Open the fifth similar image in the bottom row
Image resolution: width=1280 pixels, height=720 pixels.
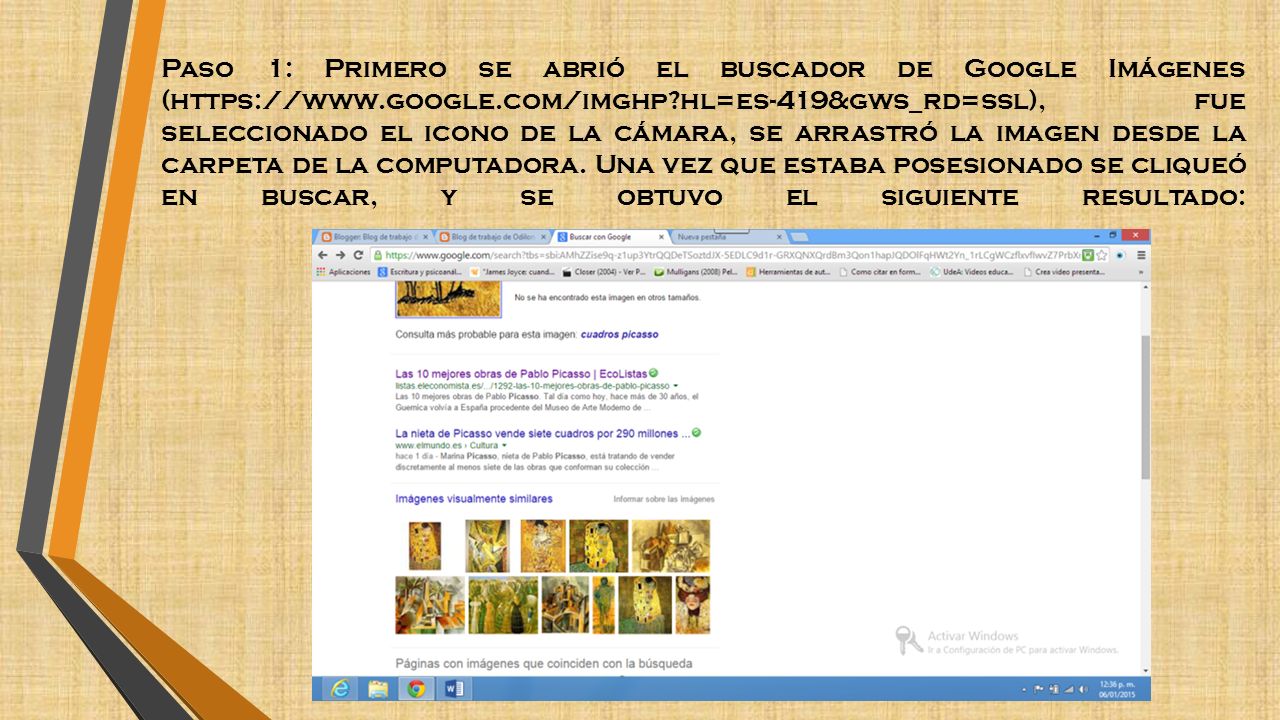point(645,605)
